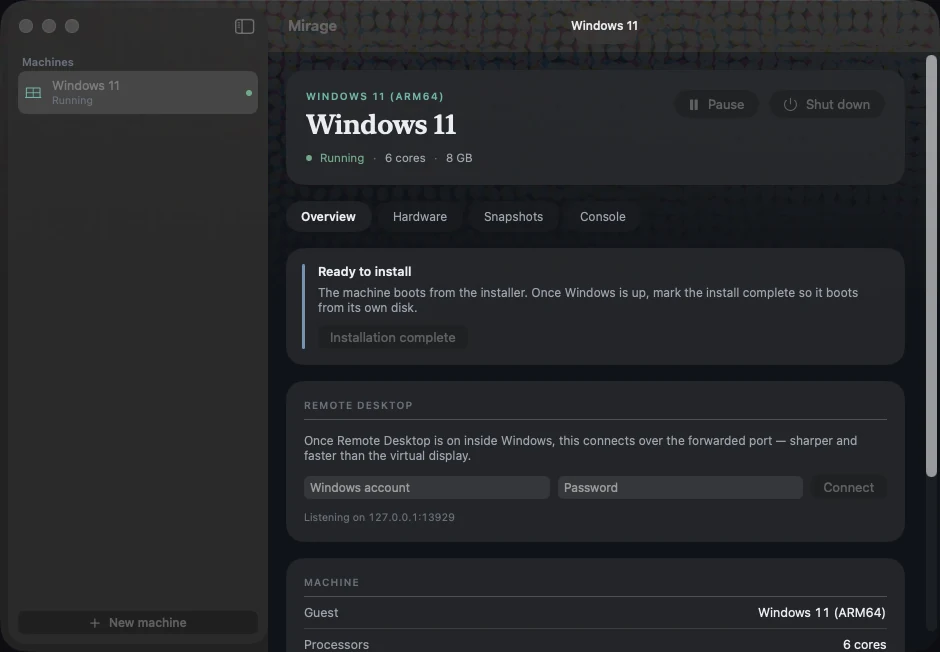
Task: Mark Installation complete
Action: 393,337
